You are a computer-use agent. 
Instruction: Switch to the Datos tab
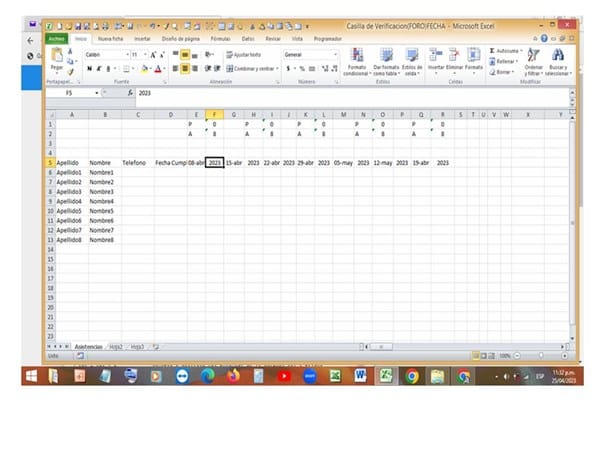(x=248, y=39)
